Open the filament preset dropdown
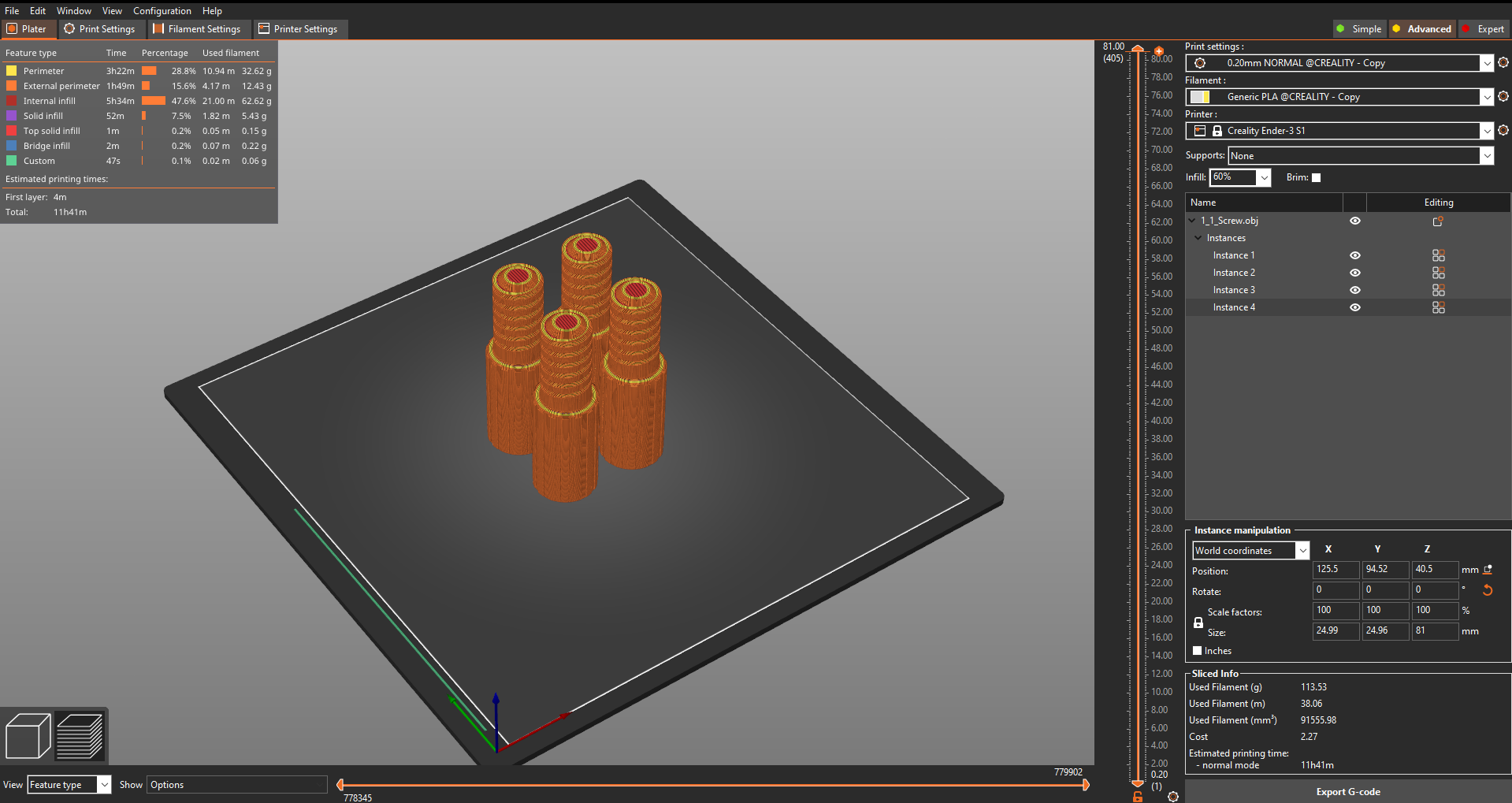1512x803 pixels. pyautogui.click(x=1487, y=97)
